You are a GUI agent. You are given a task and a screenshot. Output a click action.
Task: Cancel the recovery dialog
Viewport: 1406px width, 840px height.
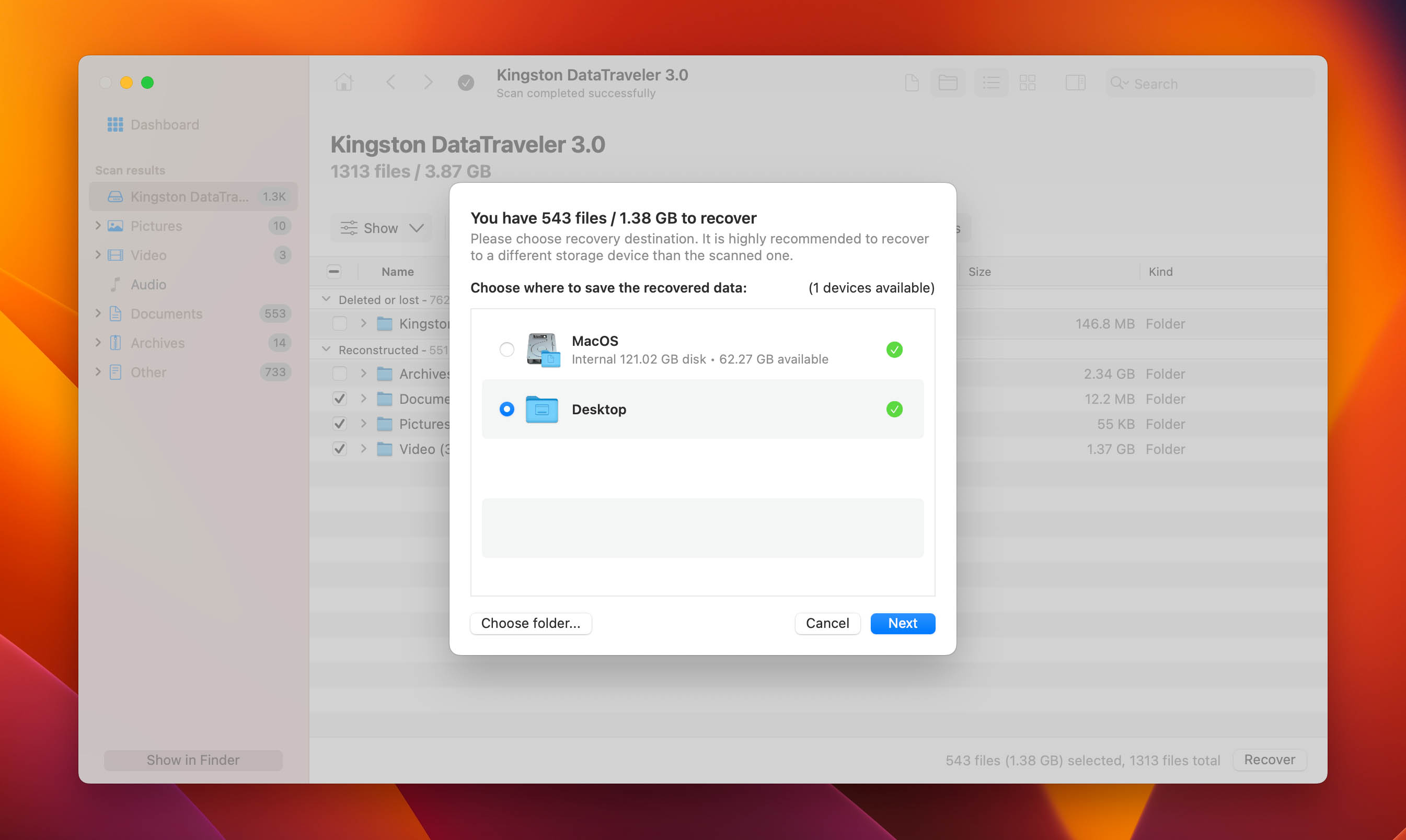click(827, 623)
